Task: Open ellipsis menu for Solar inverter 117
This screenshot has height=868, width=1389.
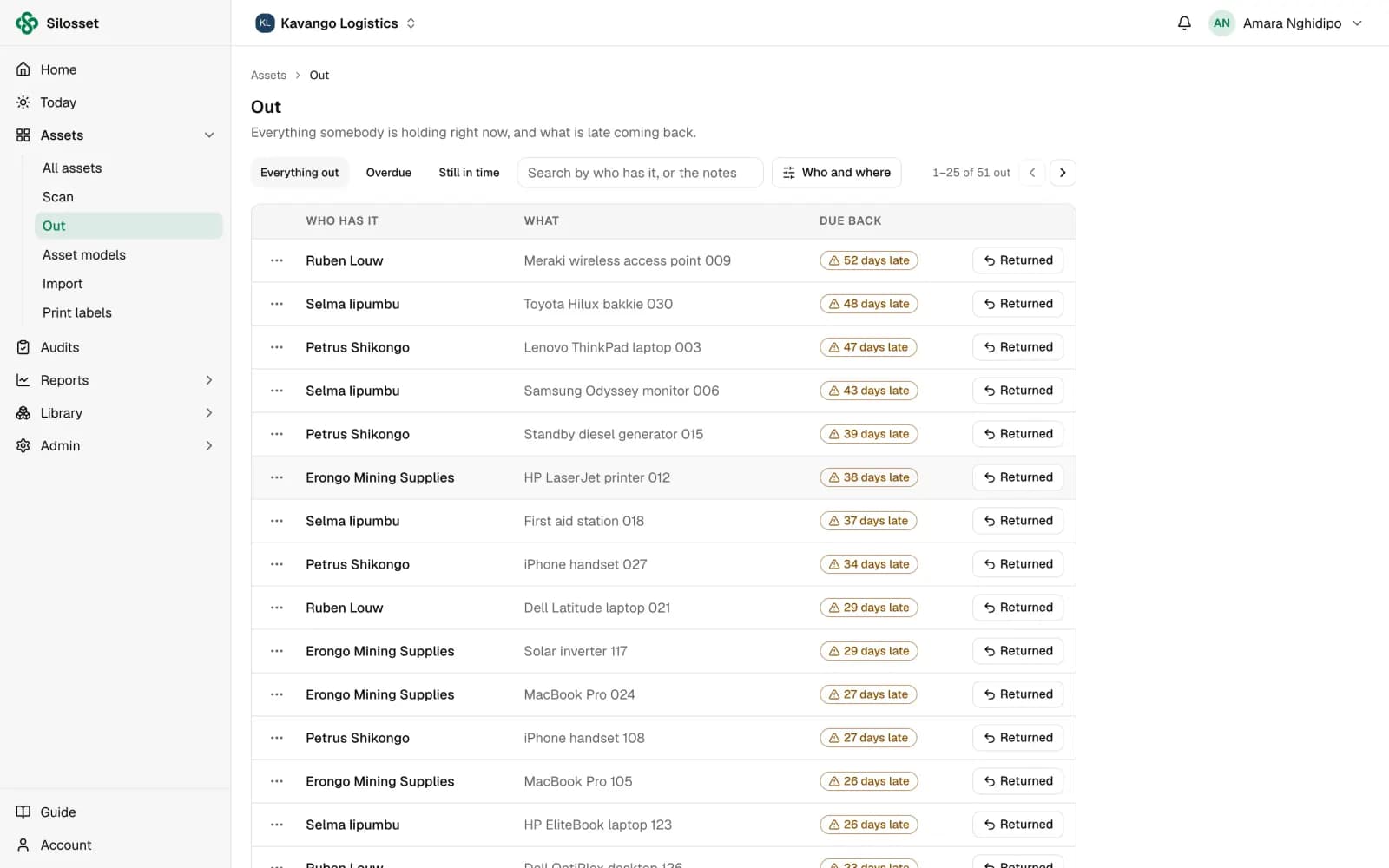Action: click(x=277, y=651)
